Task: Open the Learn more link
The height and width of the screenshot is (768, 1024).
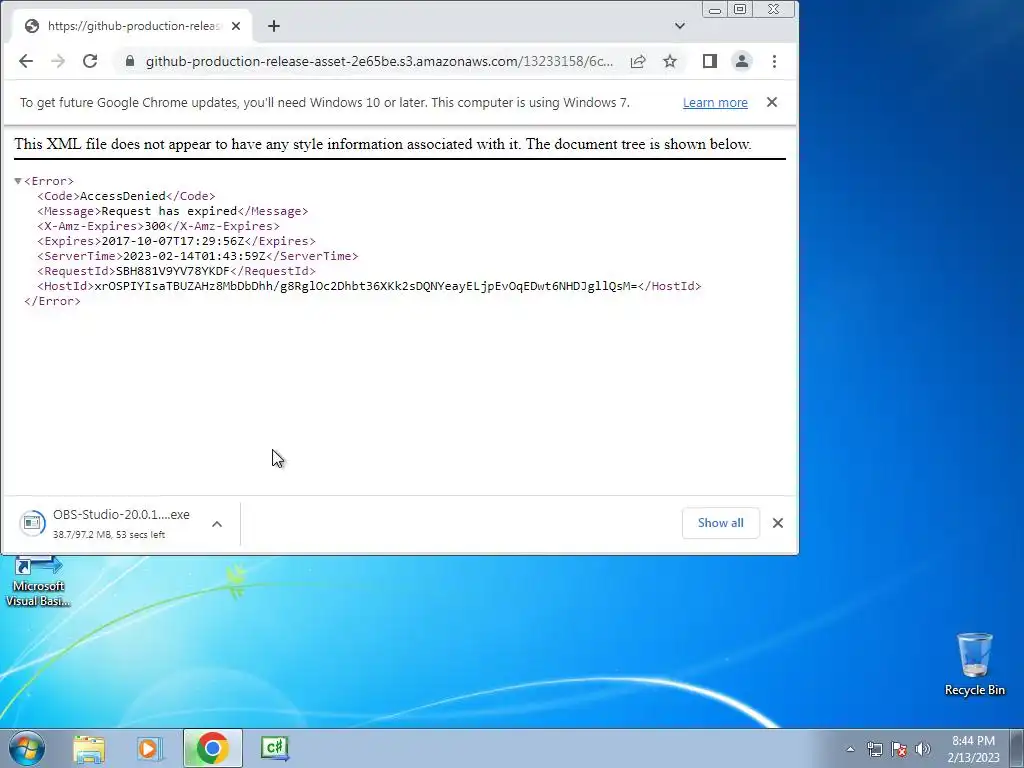Action: tap(715, 103)
